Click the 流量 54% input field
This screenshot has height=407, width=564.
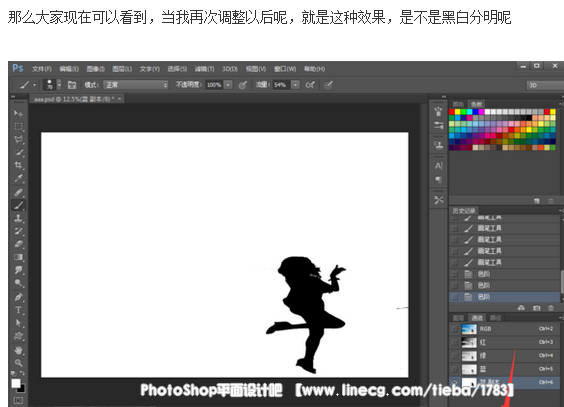281,85
